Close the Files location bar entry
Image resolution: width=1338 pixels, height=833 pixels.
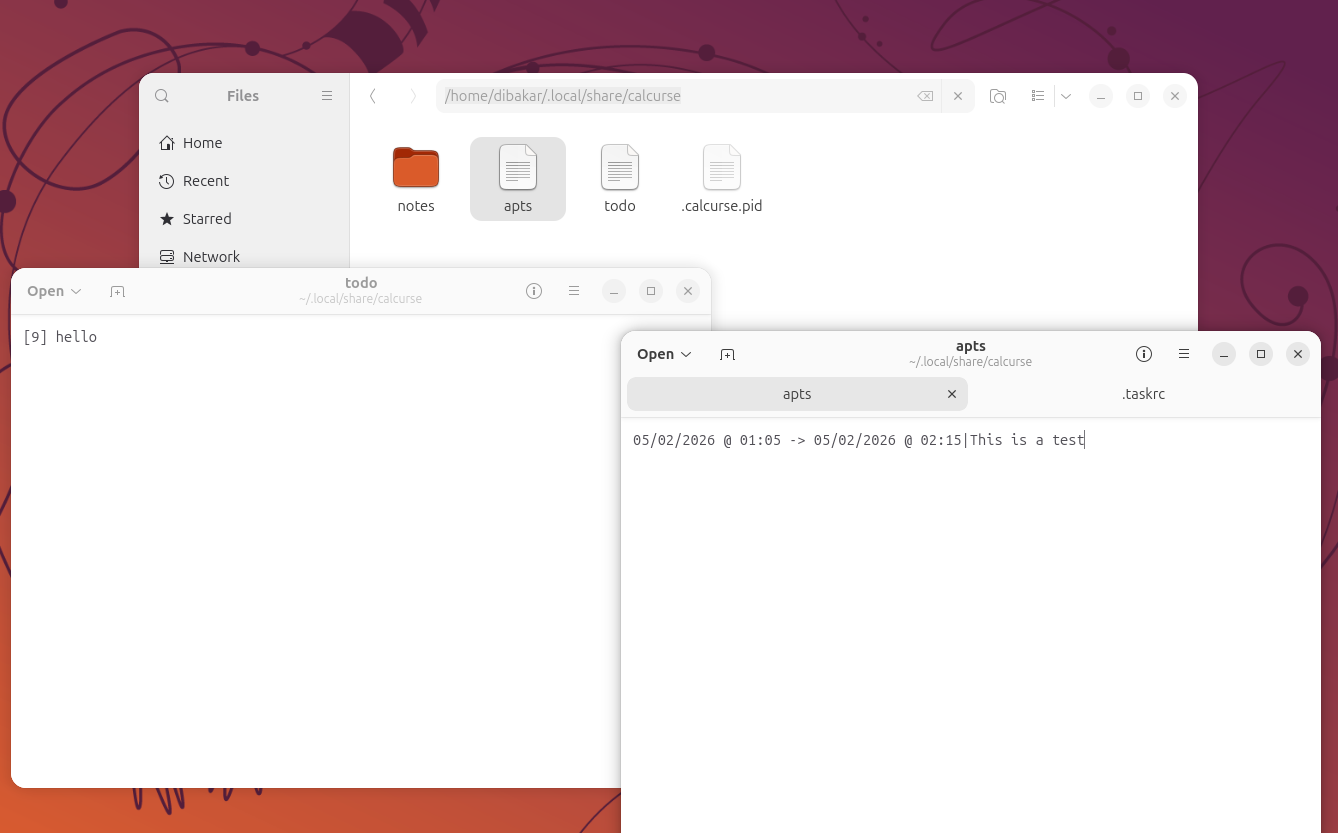(957, 96)
